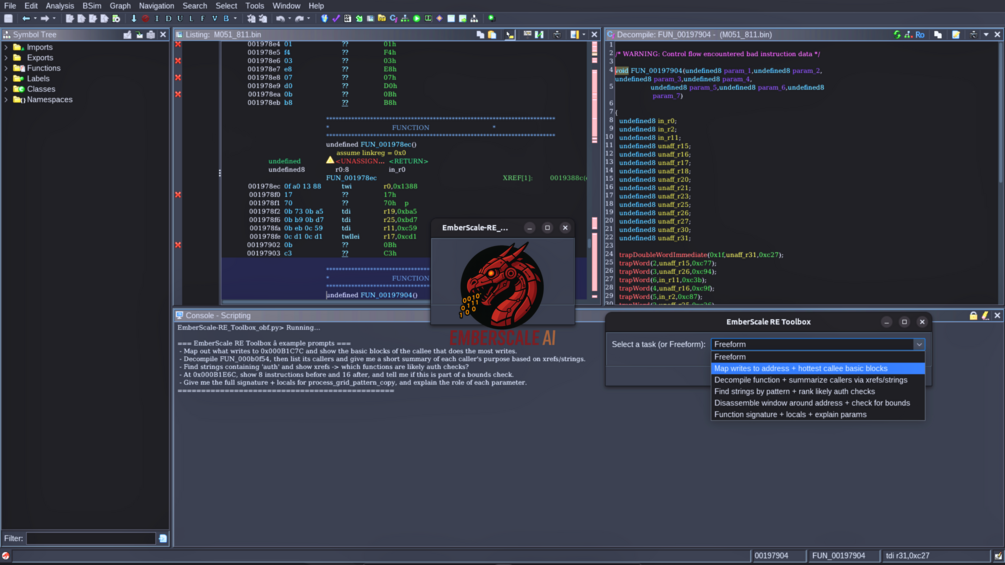Click the 'B' next-bookmark toolbar icon
1005x565 pixels.
(226, 19)
